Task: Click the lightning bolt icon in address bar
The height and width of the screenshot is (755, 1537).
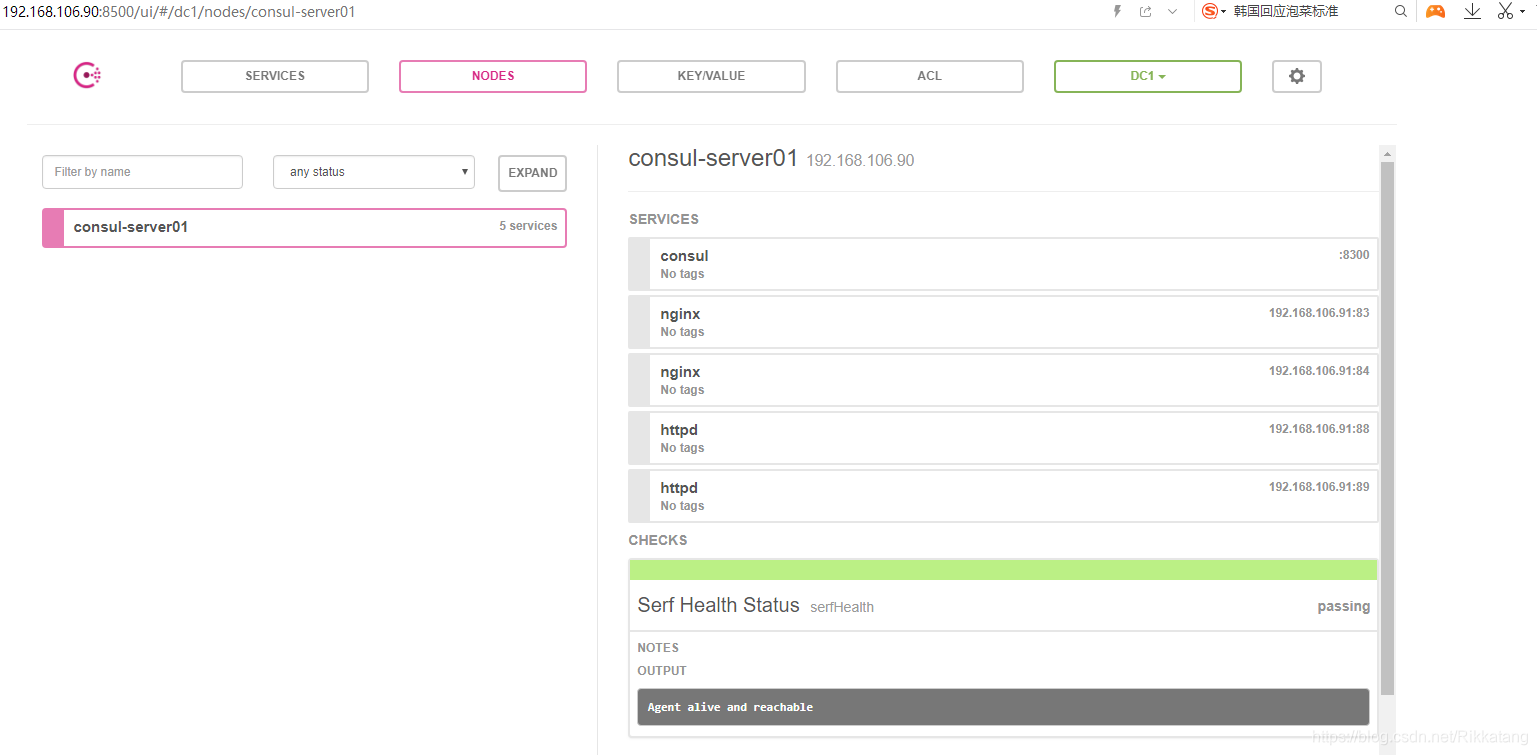Action: (1117, 11)
